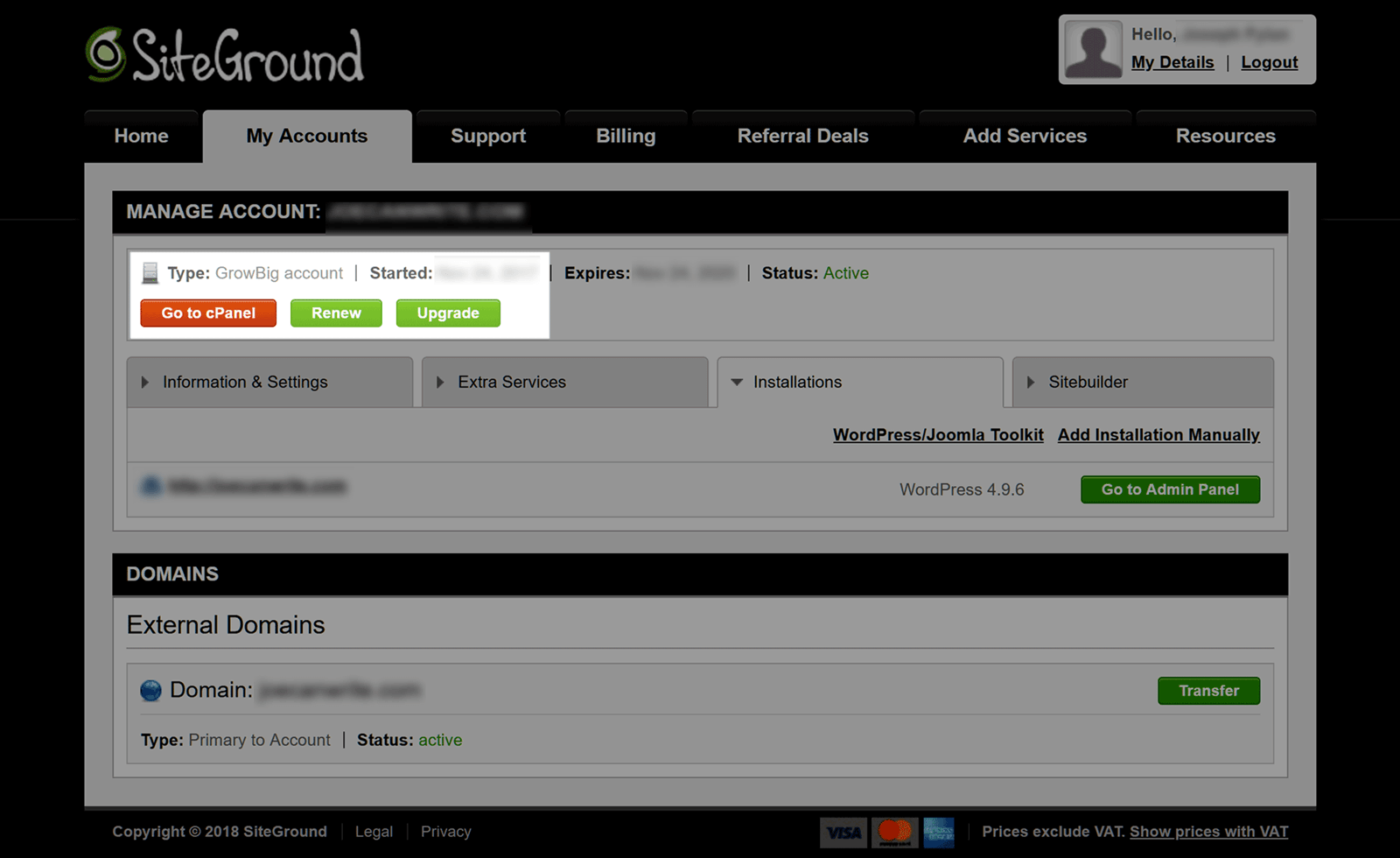Screen dimensions: 1400x858
Task: Open the Add Services tab
Action: [1025, 137]
